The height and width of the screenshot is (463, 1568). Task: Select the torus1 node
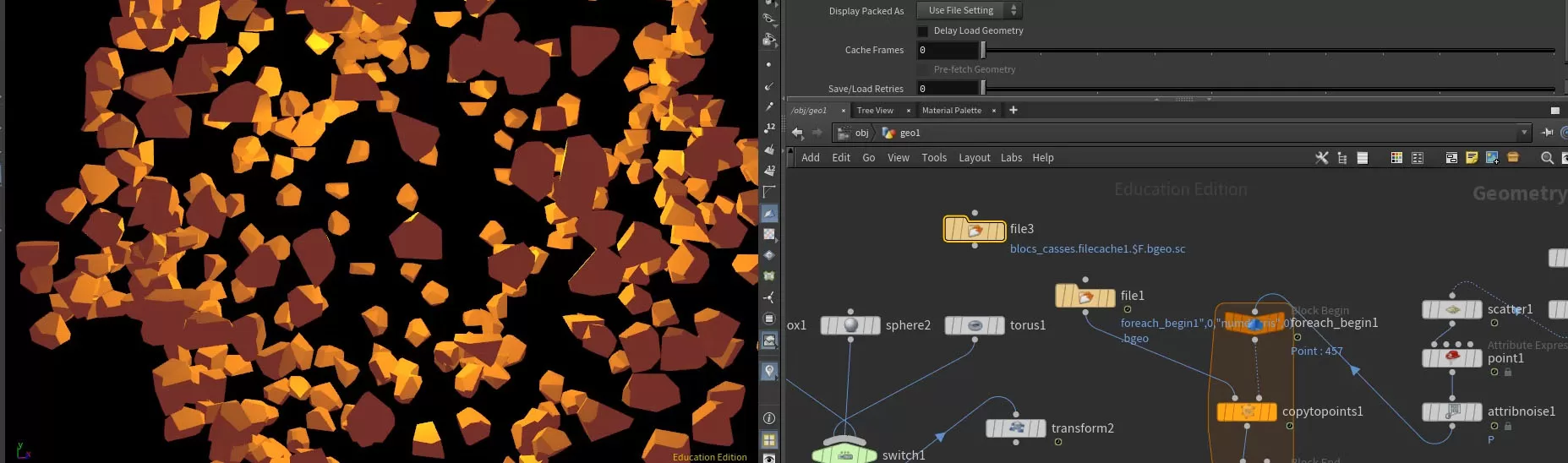point(975,325)
